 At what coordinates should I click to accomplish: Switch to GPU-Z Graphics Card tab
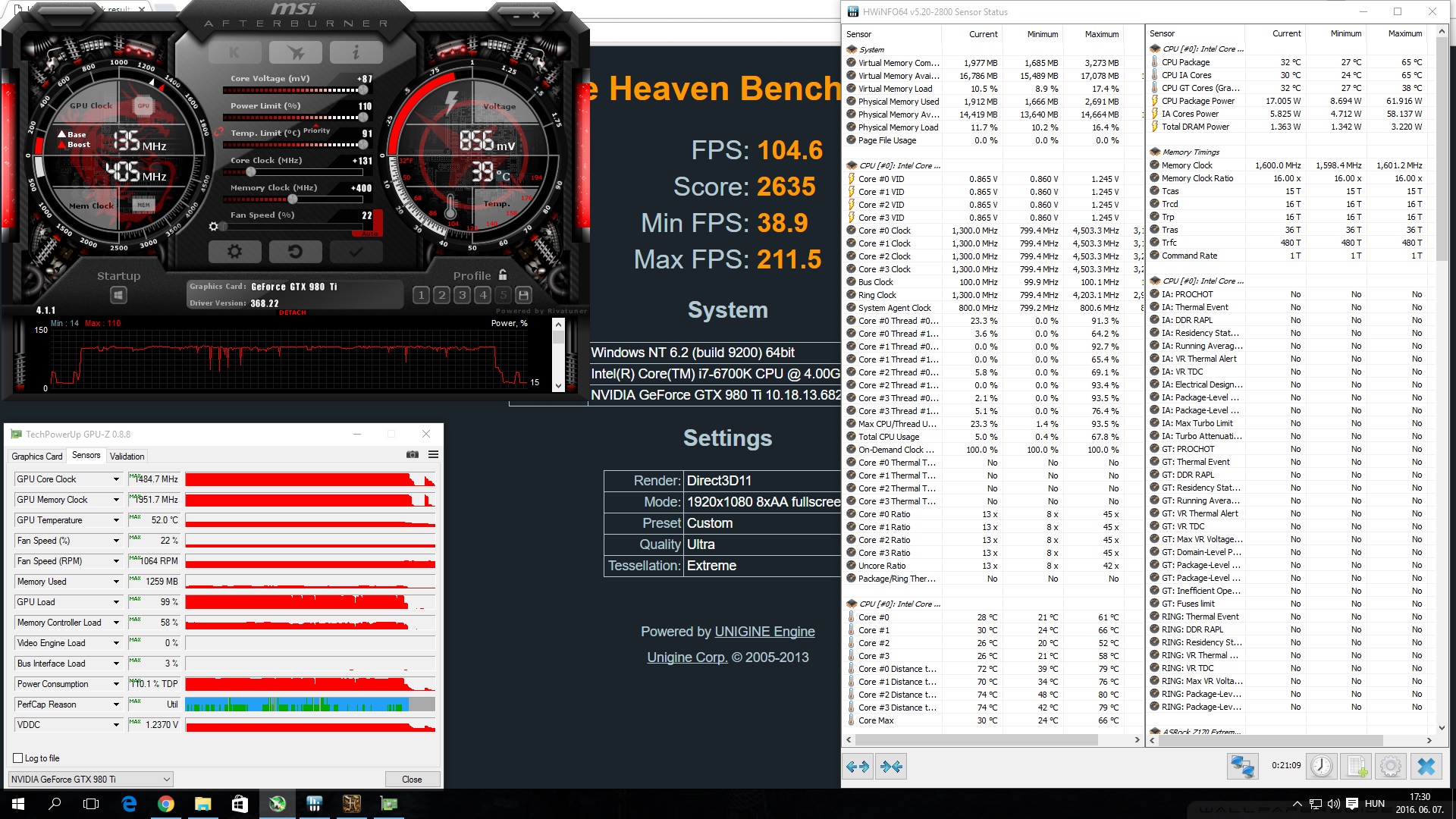click(x=37, y=456)
